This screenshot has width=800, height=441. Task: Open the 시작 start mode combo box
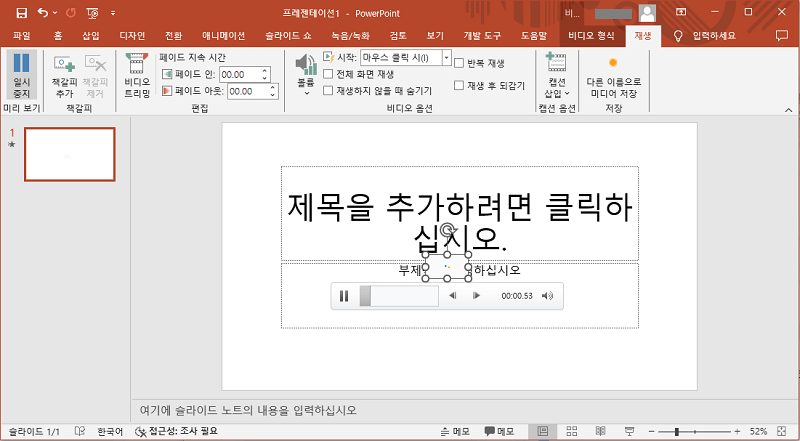tap(406, 58)
